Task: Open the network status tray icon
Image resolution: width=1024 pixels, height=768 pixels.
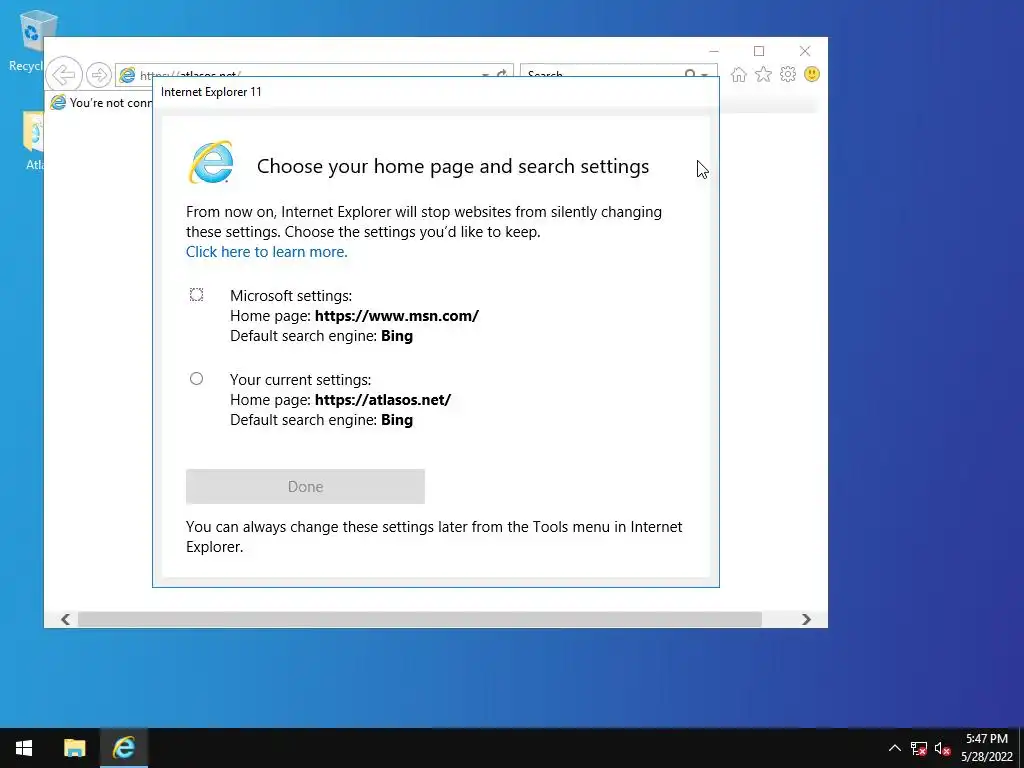Action: click(x=919, y=748)
